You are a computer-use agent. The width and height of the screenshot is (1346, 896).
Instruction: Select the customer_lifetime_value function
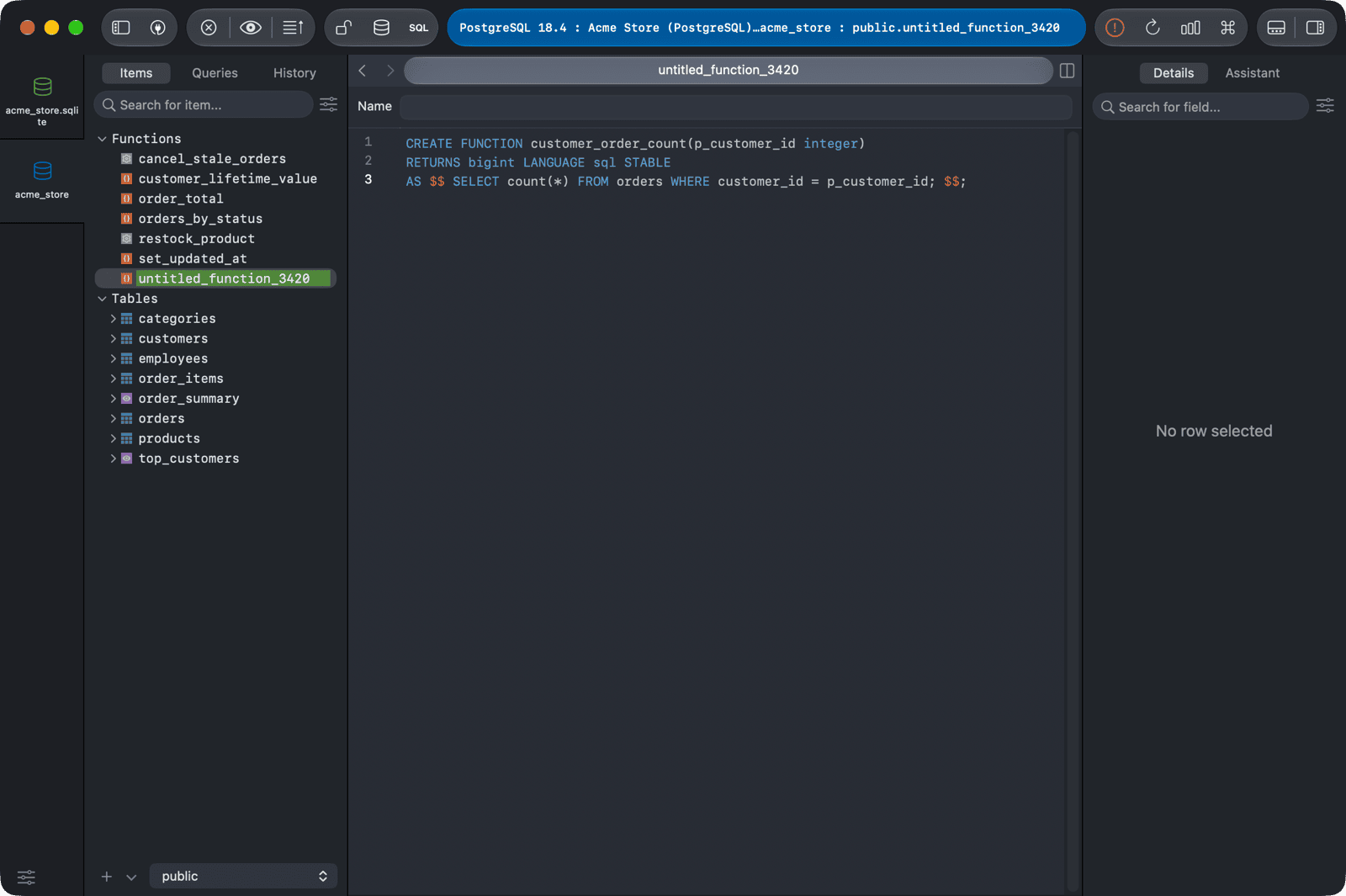(228, 179)
